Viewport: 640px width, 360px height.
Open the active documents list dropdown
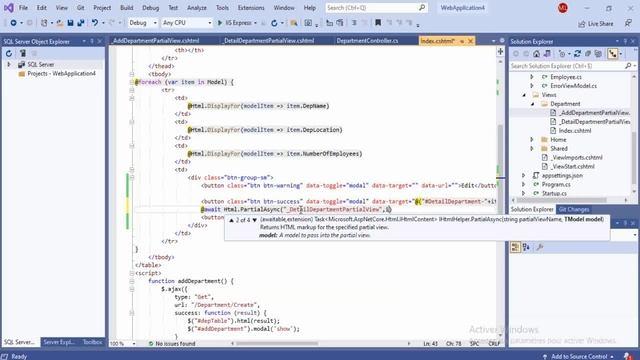coord(493,41)
